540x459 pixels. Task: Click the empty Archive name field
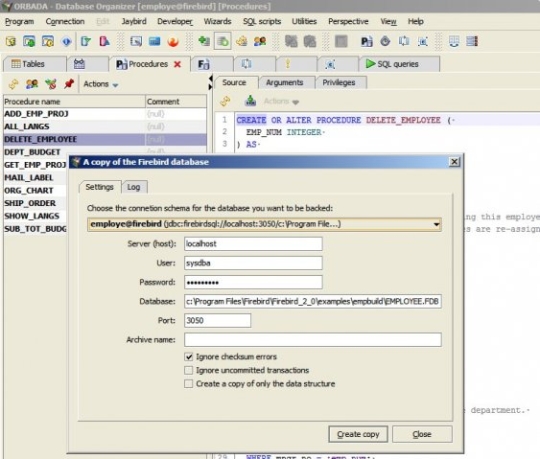313,340
